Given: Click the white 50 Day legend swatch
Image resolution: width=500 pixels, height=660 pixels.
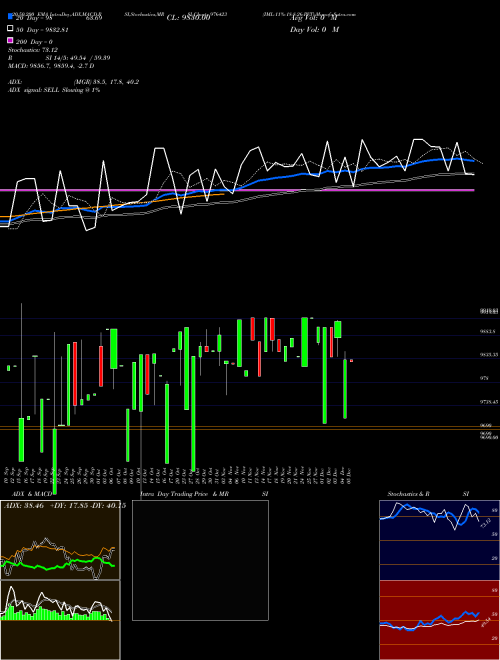Looking at the screenshot, I should point(10,29).
